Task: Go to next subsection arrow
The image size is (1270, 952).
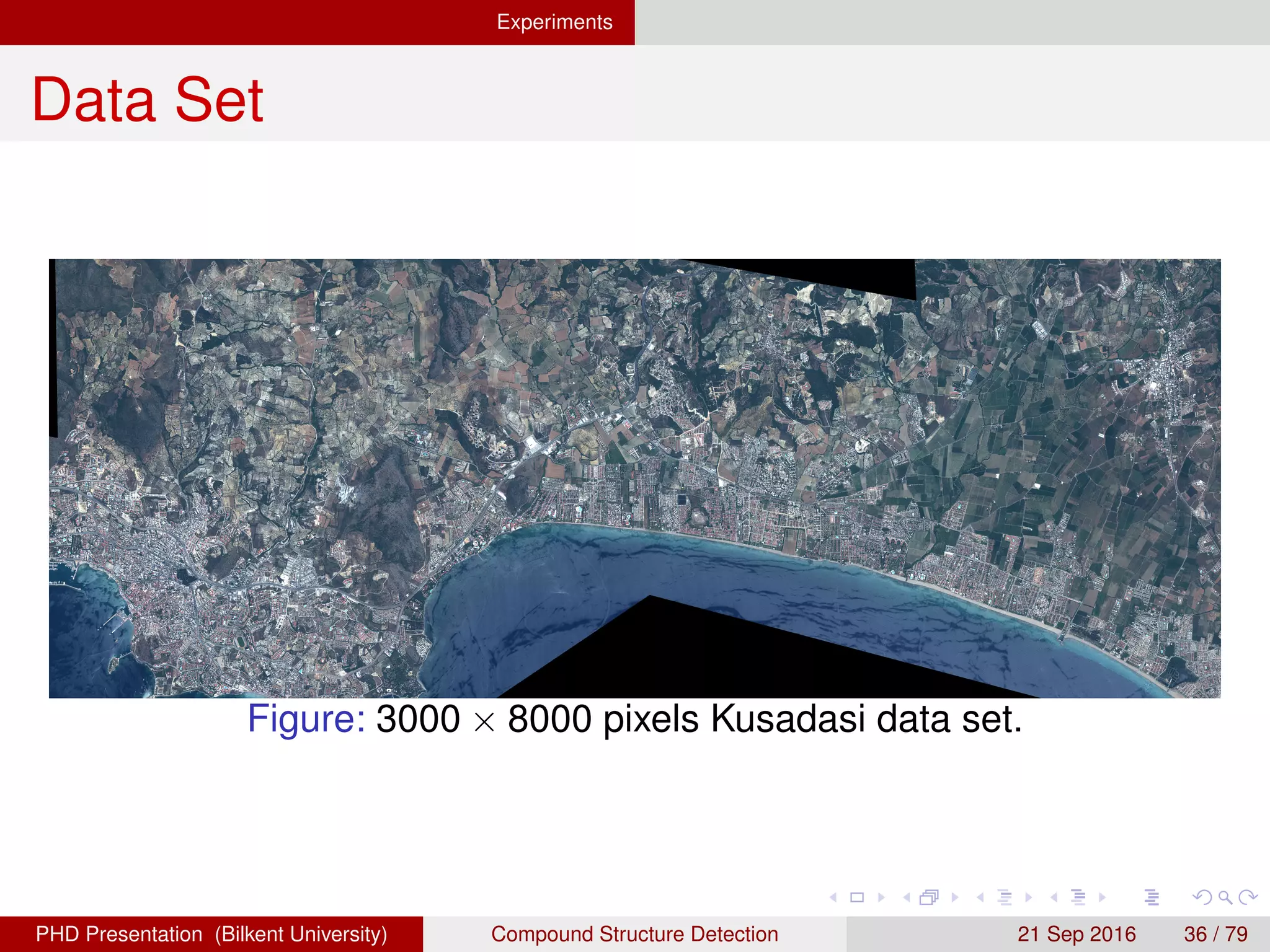Action: [1029, 897]
